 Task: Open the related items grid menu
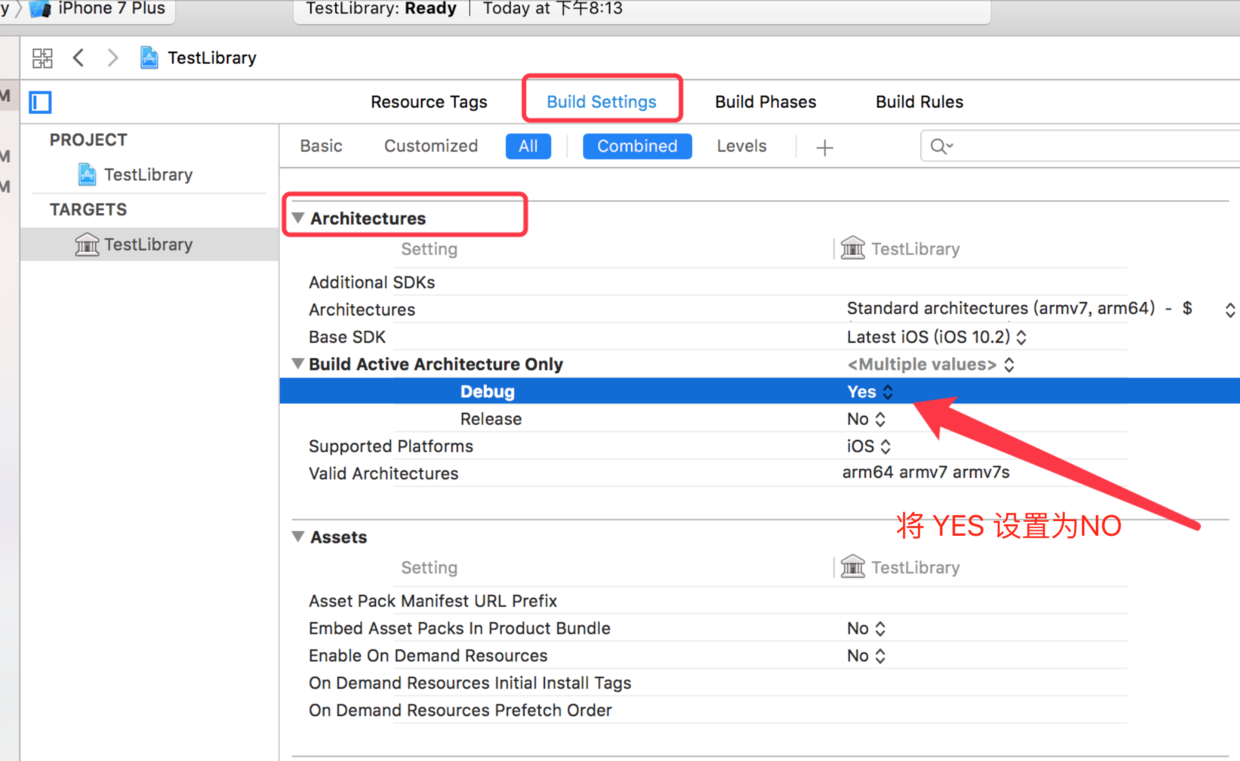click(42, 58)
